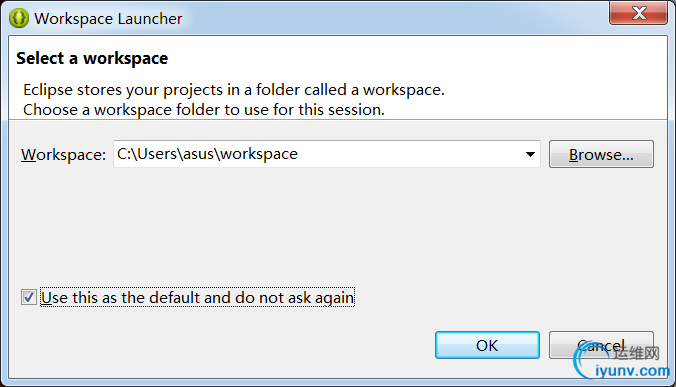This screenshot has height=387, width=676.
Task: Click the C:\Users\asus\workspace path text
Action: coord(207,154)
